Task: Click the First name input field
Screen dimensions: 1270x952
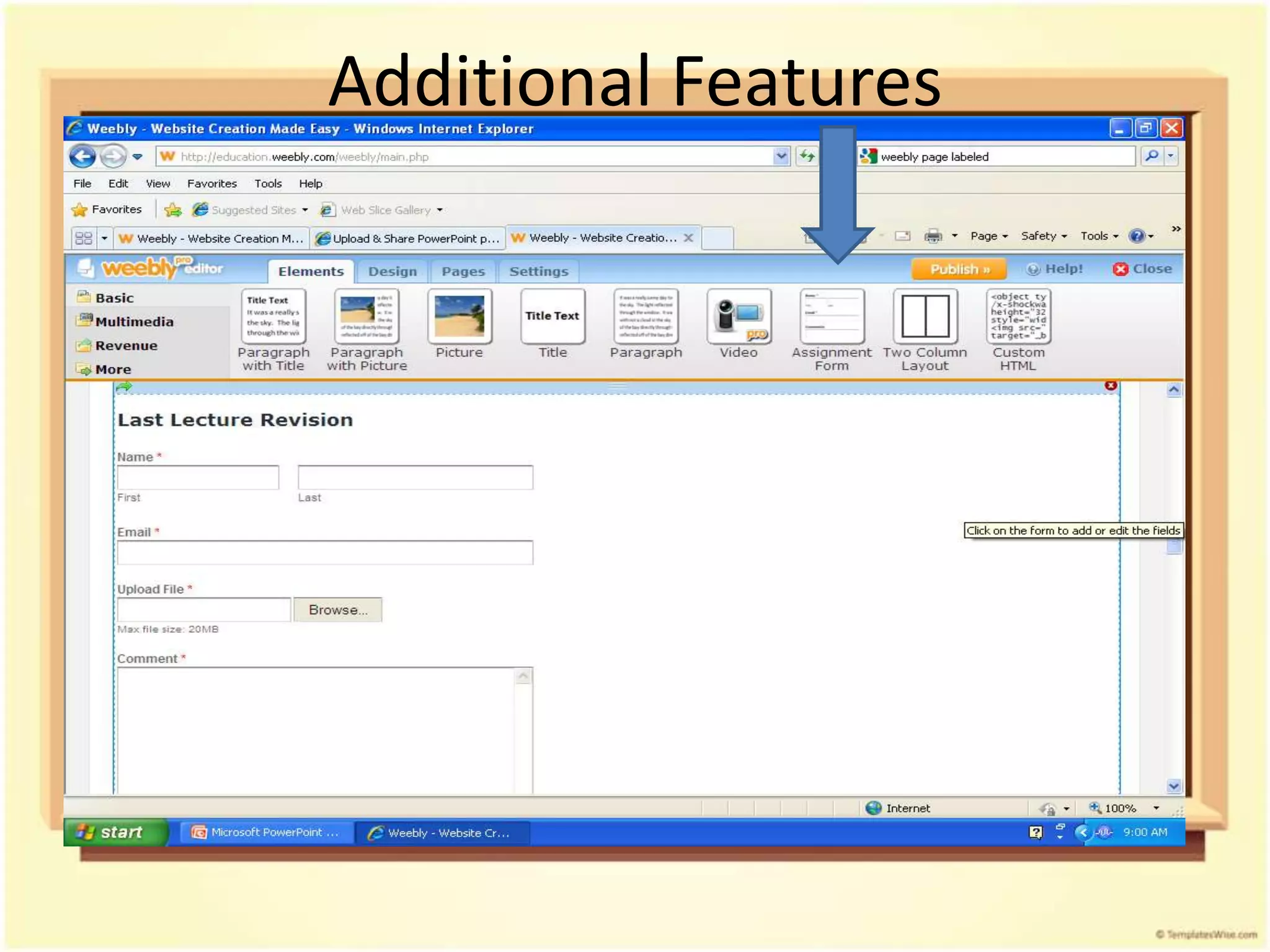Action: coord(198,477)
